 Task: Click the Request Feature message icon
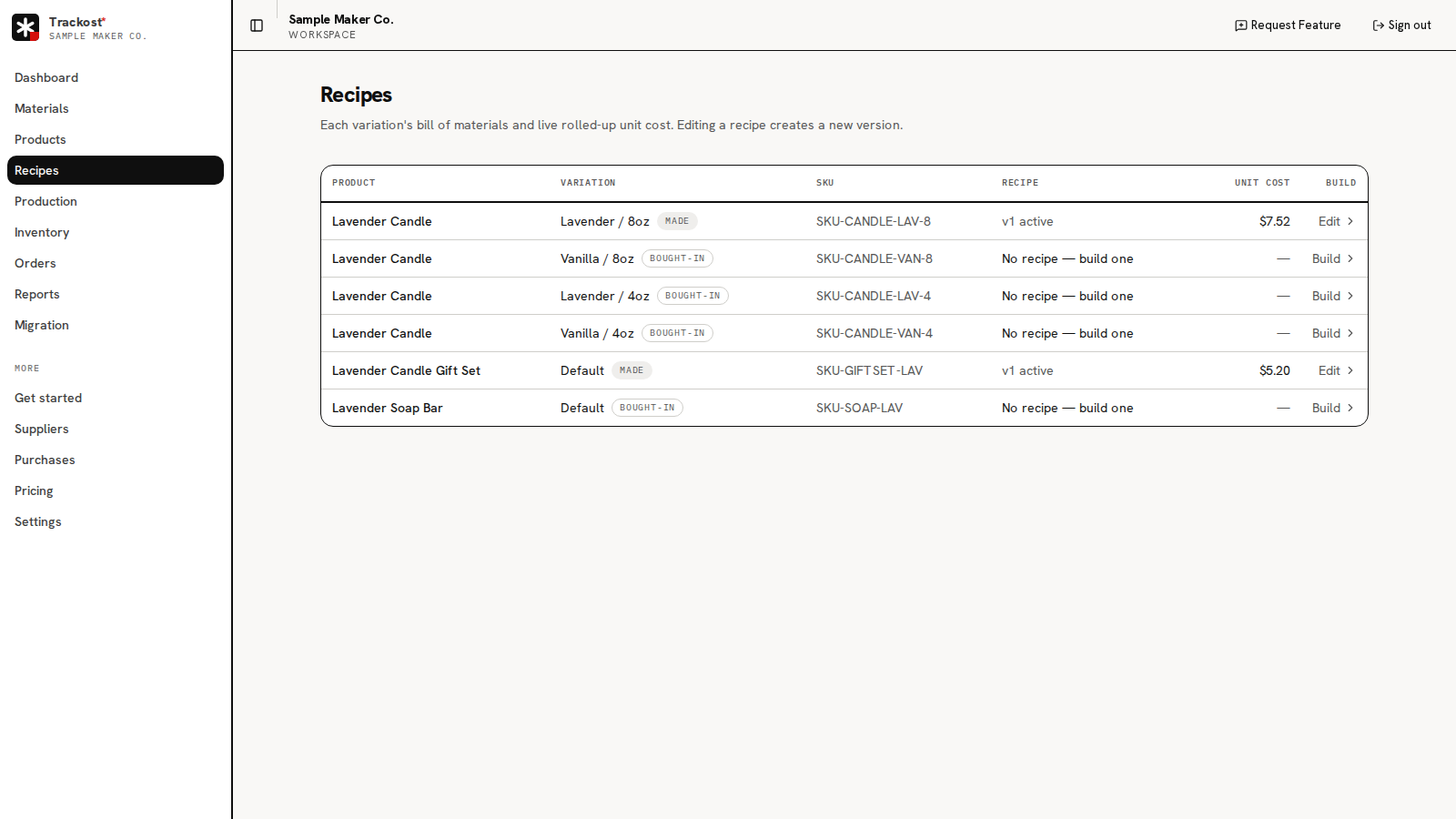(x=1240, y=25)
